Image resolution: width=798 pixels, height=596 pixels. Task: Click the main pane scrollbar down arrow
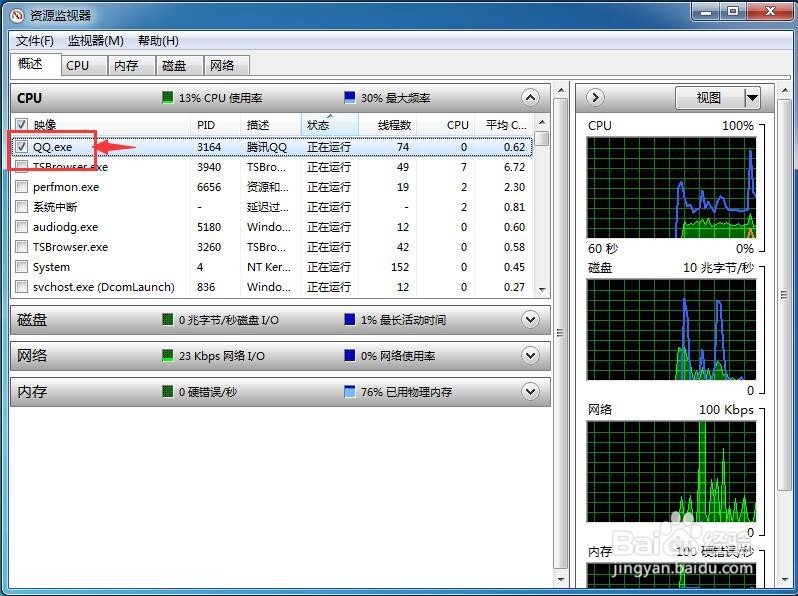pos(560,579)
